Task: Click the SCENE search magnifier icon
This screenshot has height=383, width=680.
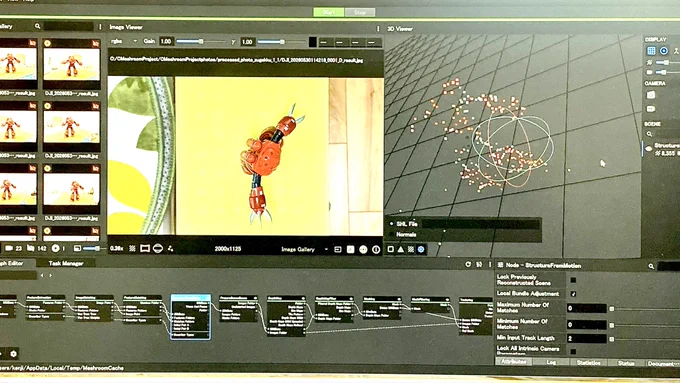Action: coord(649,134)
